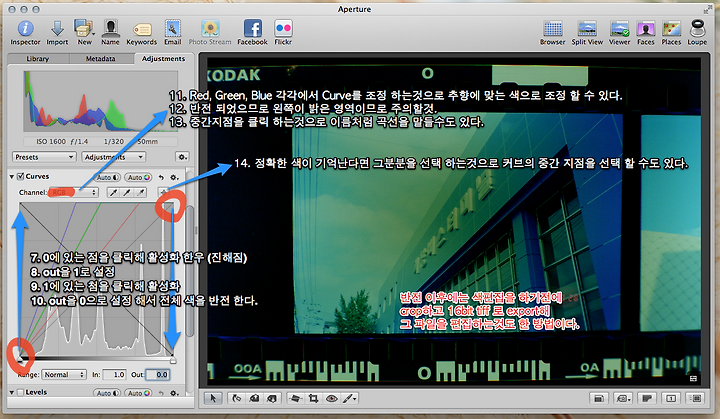Open the Faces view
This screenshot has width=720, height=419.
(x=646, y=33)
